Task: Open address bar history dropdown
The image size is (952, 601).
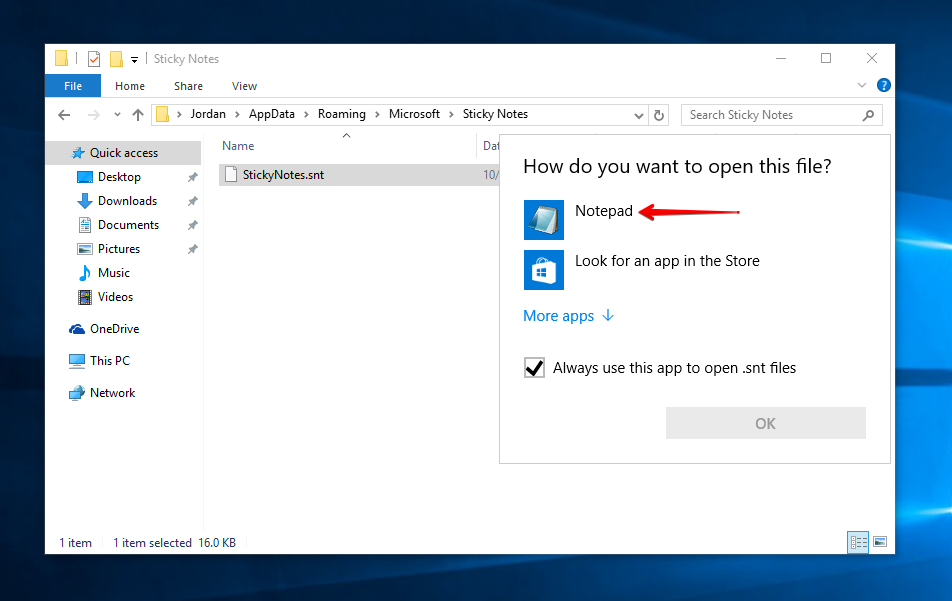Action: [639, 115]
